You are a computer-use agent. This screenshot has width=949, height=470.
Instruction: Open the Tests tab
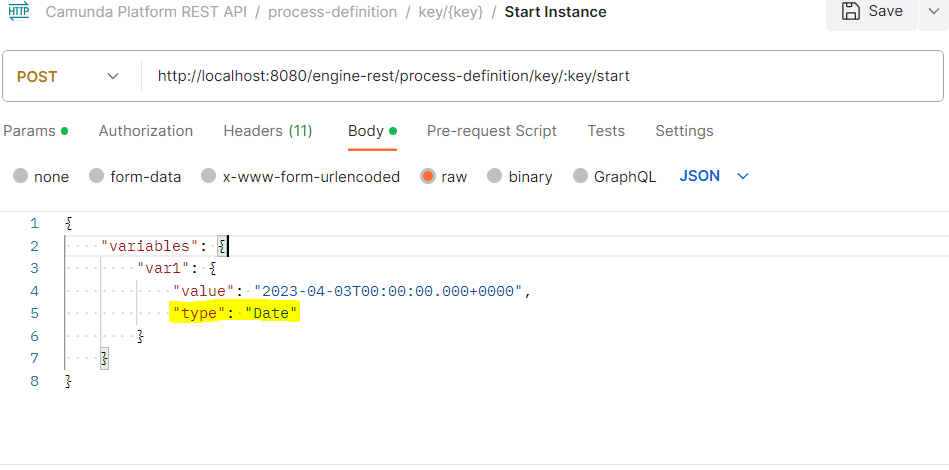tap(606, 131)
